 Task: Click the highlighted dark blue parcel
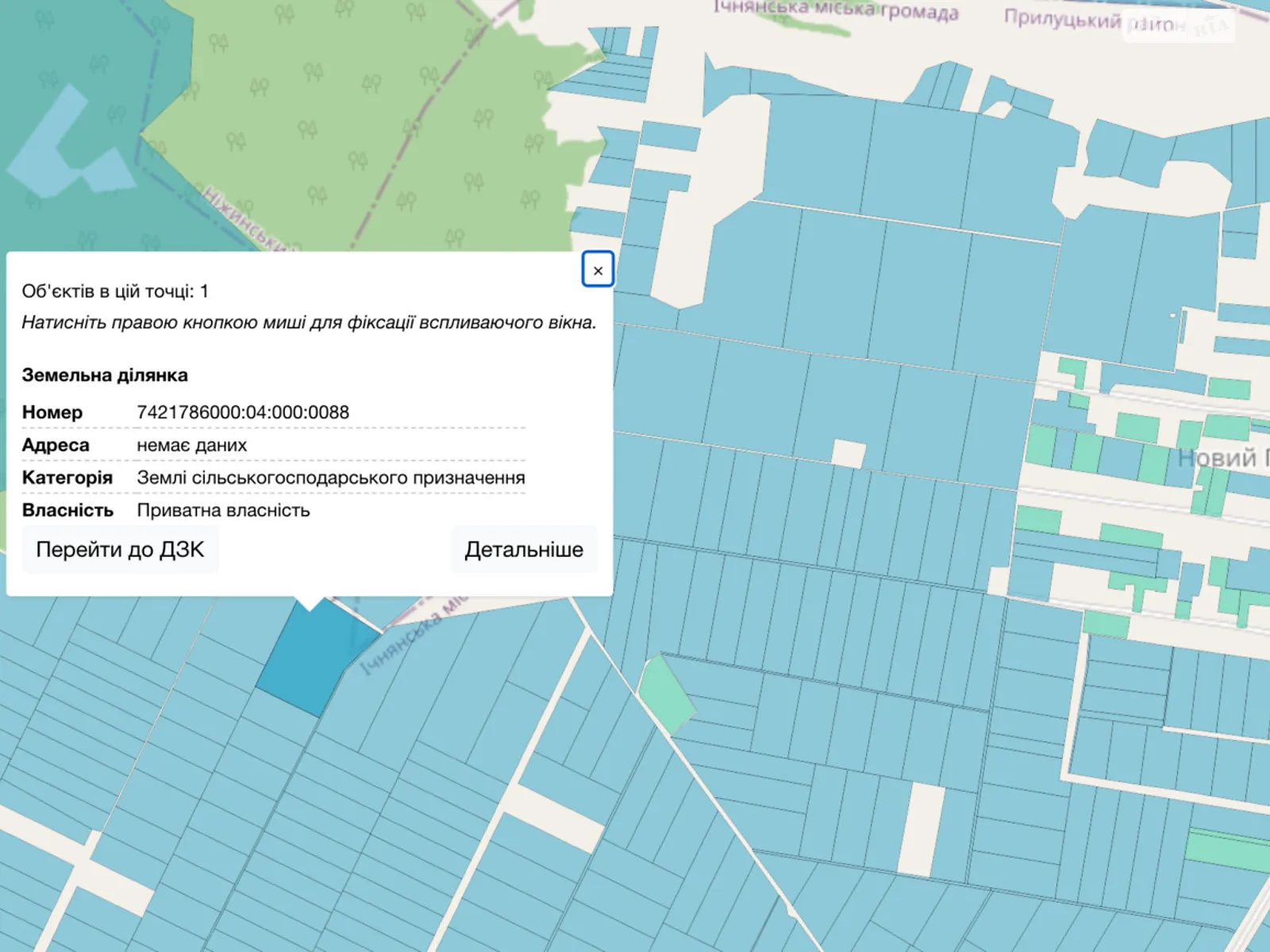click(x=314, y=658)
